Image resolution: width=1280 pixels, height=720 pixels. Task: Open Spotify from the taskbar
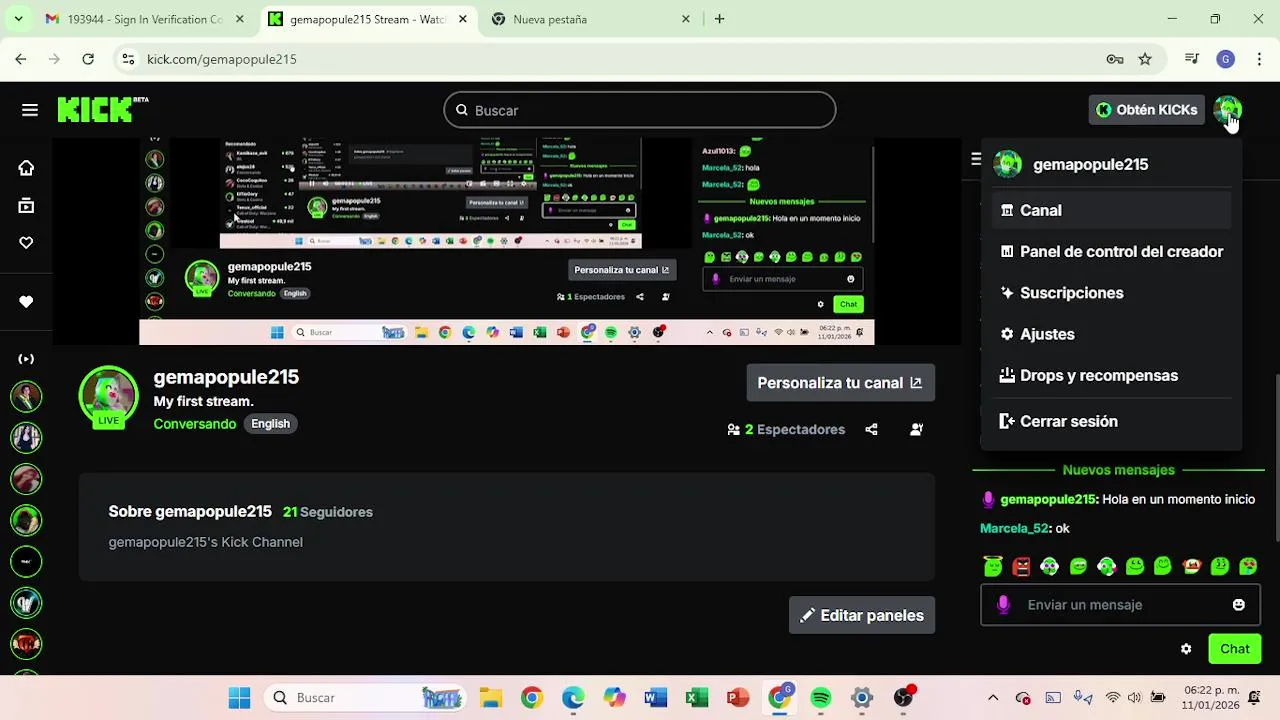tap(821, 698)
